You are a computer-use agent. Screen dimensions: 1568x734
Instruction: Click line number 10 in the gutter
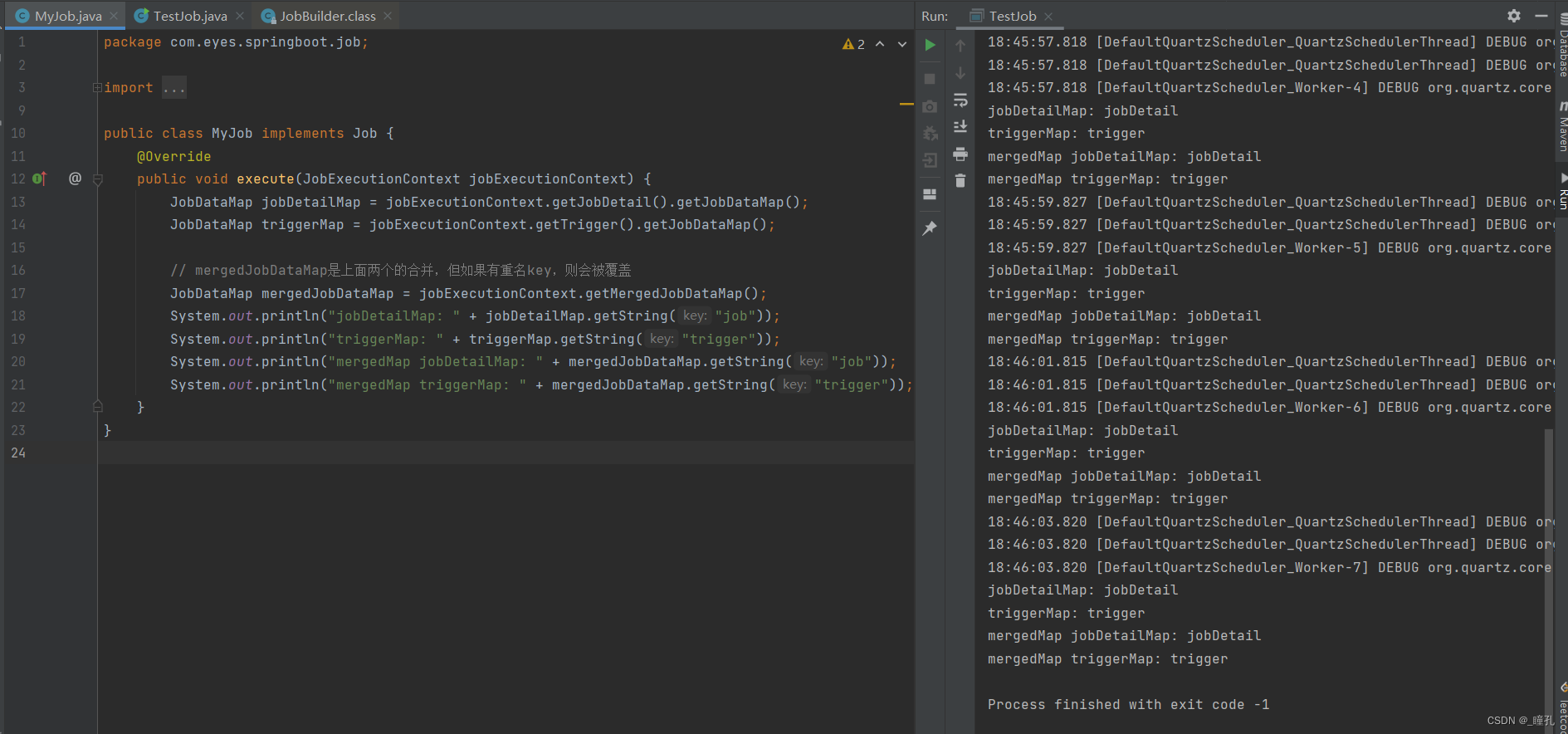pos(18,133)
